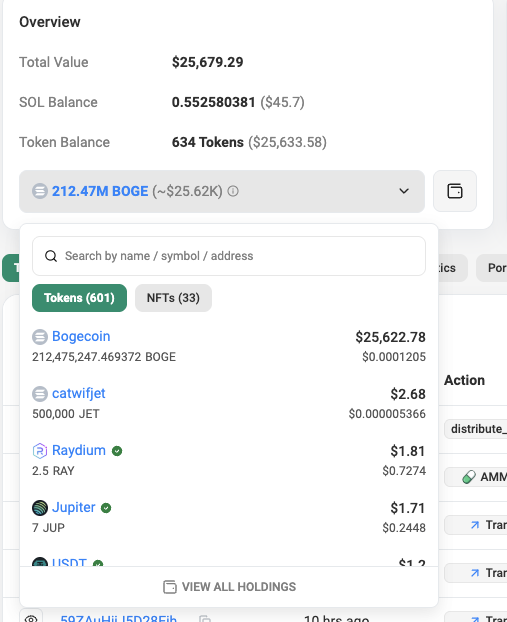
Task: Open the catwifjet token link
Action: 79,394
